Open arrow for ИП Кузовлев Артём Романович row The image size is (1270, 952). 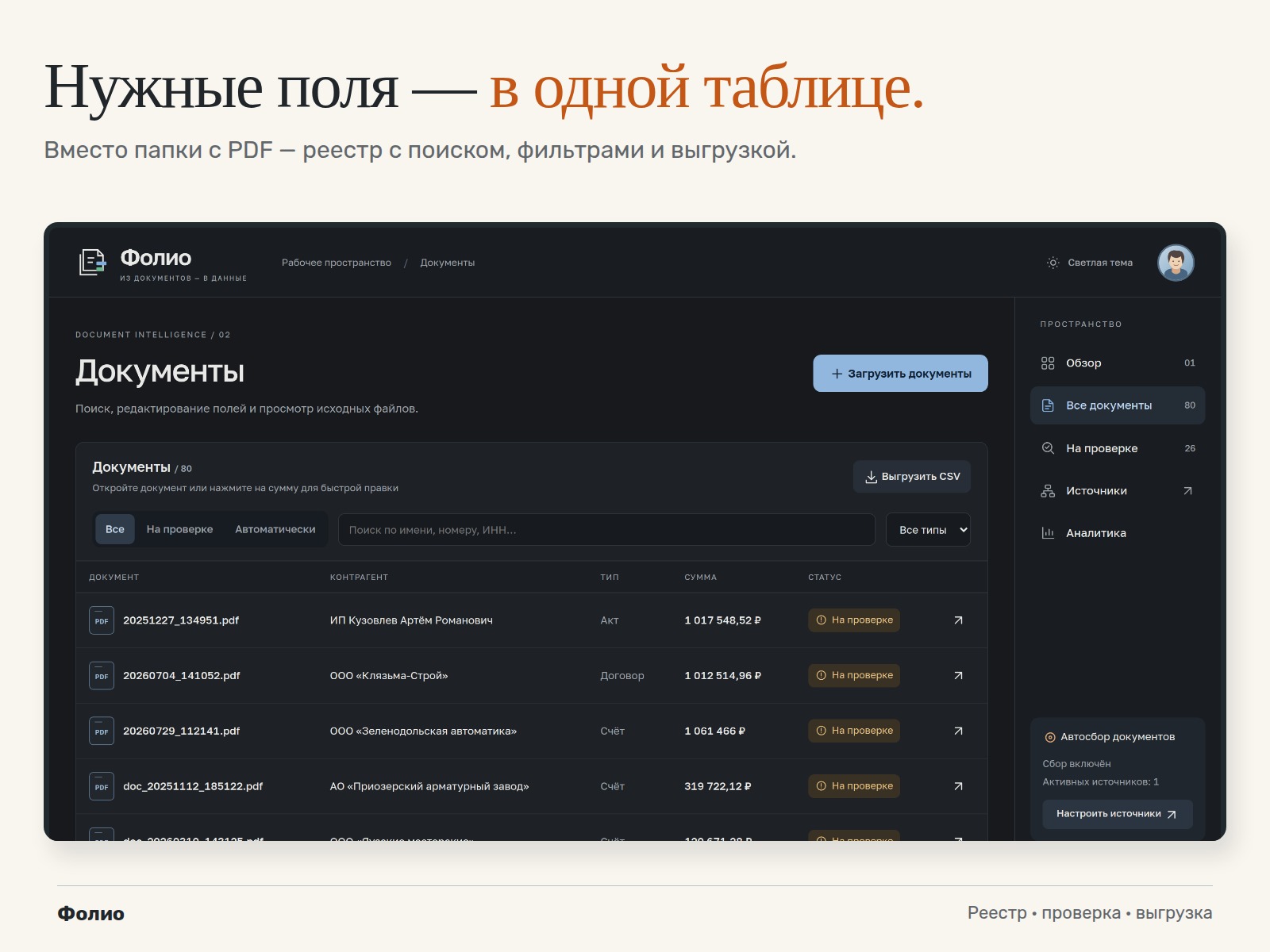958,620
